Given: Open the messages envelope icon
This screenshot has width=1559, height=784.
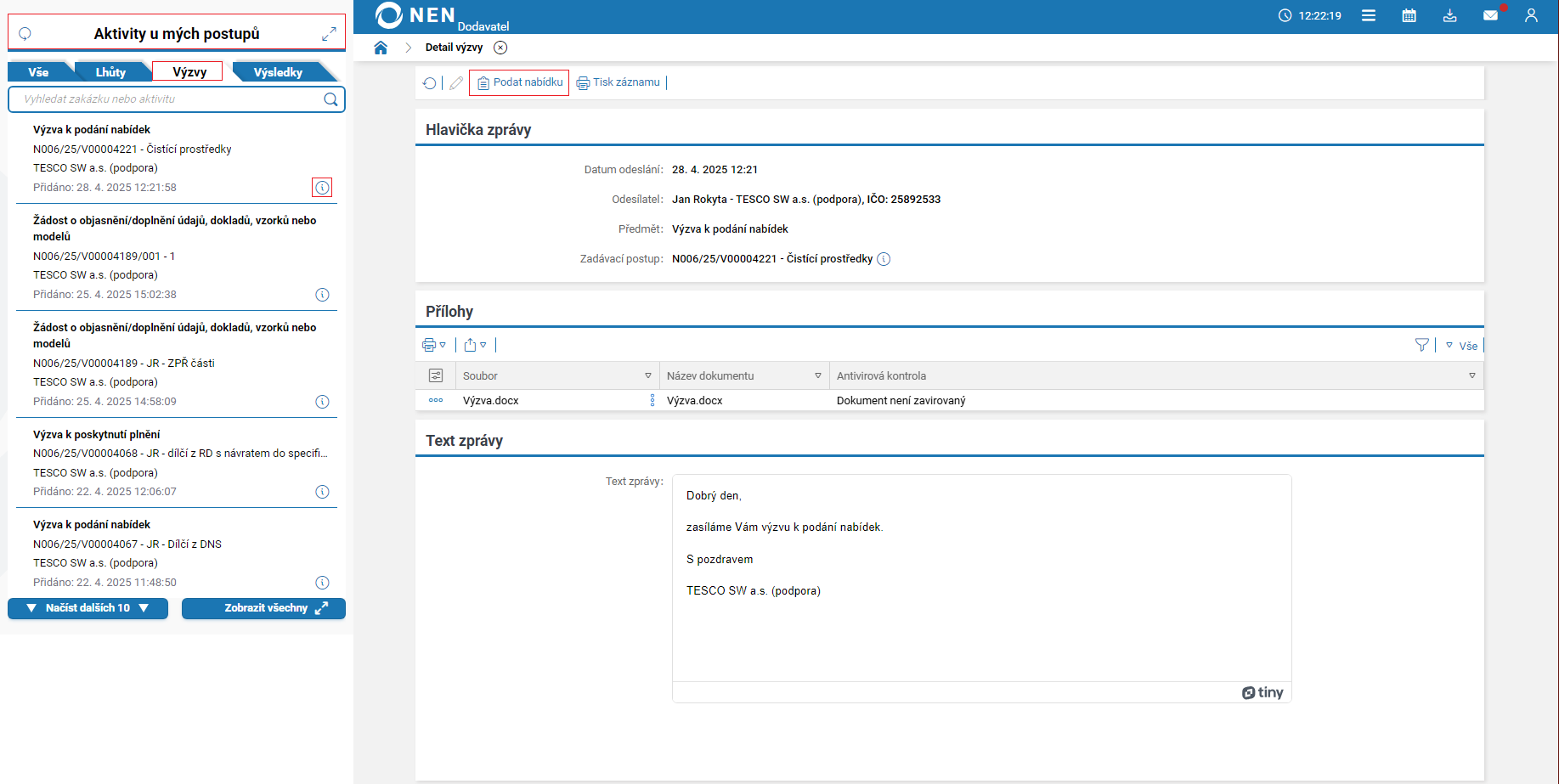Looking at the screenshot, I should click(1490, 15).
